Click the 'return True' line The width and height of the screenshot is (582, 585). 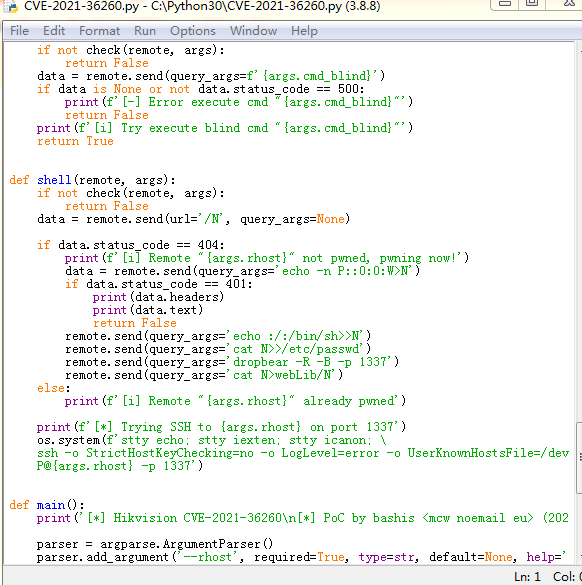click(x=75, y=141)
